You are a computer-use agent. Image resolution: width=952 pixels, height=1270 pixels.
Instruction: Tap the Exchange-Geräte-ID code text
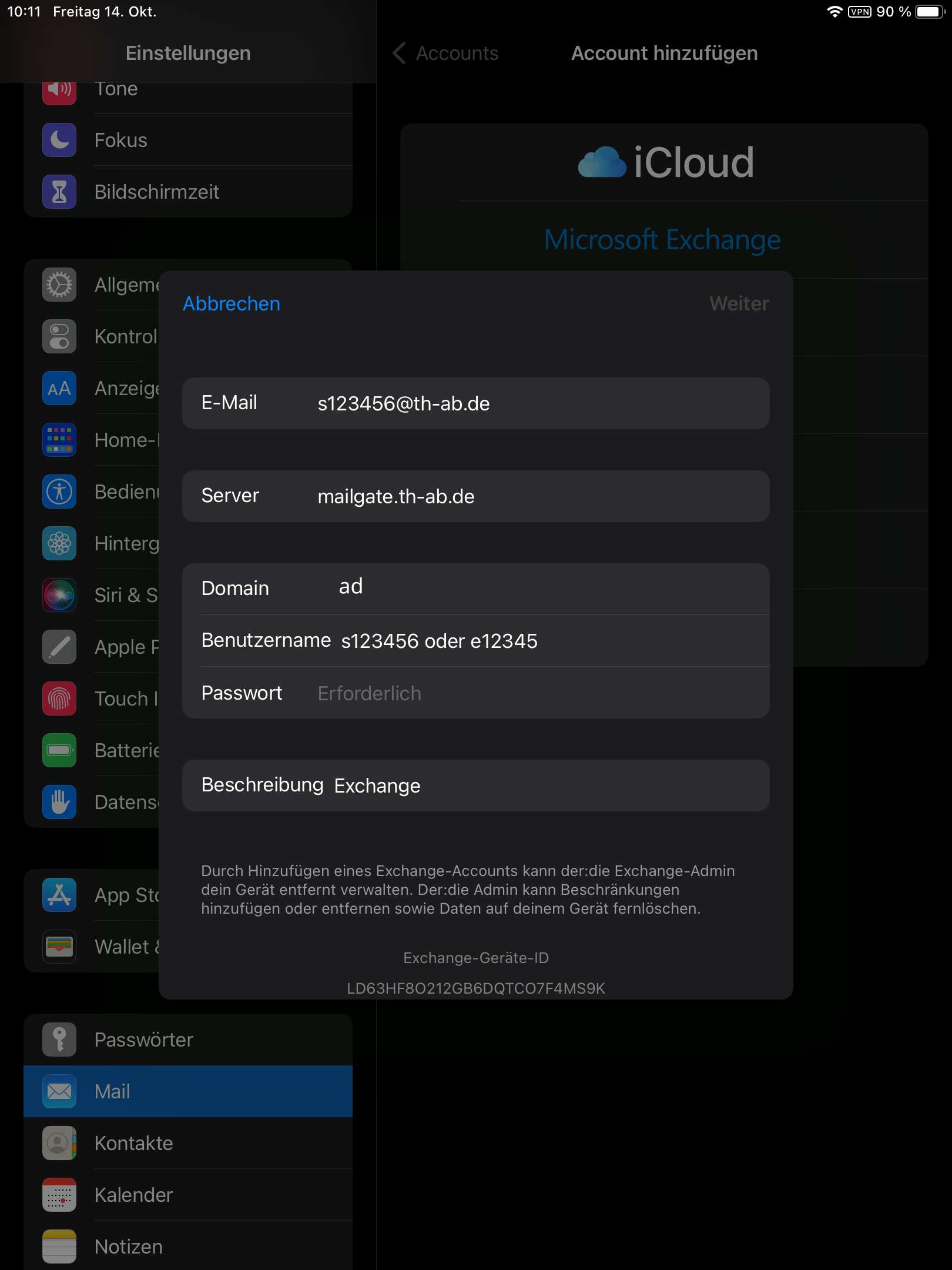476,988
